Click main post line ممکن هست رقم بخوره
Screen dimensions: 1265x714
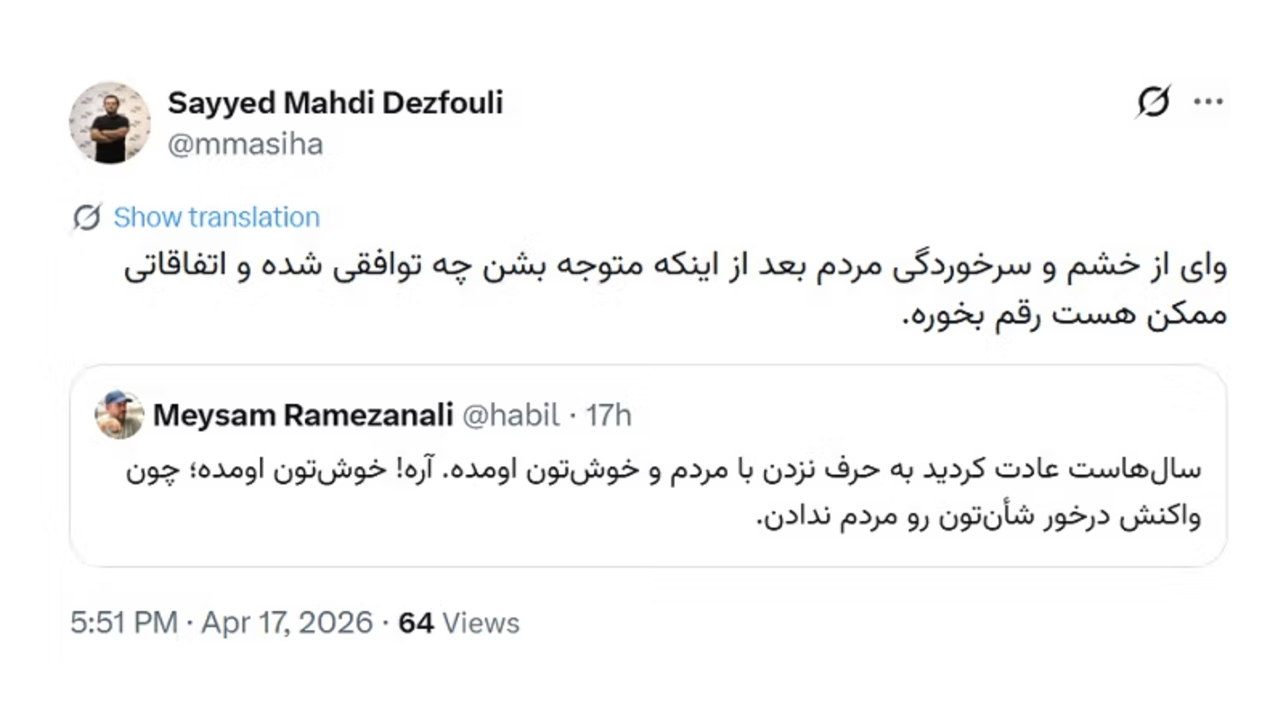pos(1063,316)
